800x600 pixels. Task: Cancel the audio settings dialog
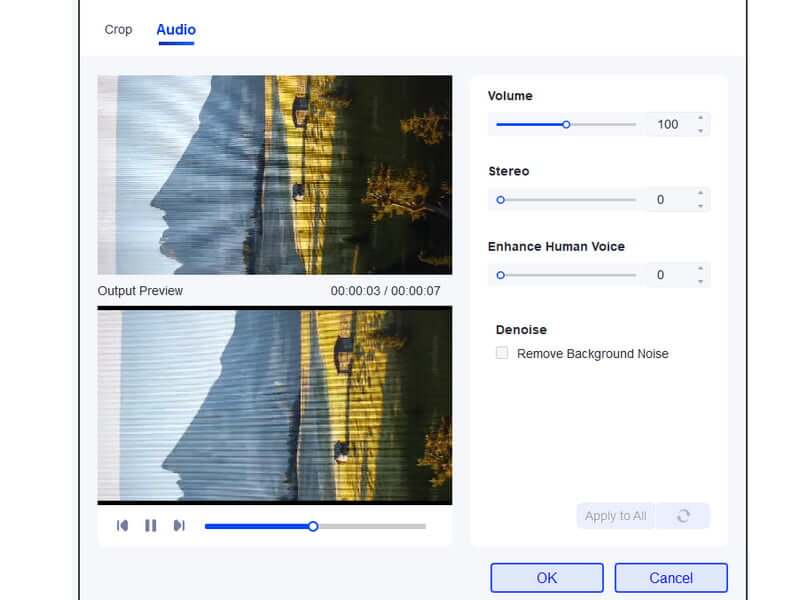point(673,578)
